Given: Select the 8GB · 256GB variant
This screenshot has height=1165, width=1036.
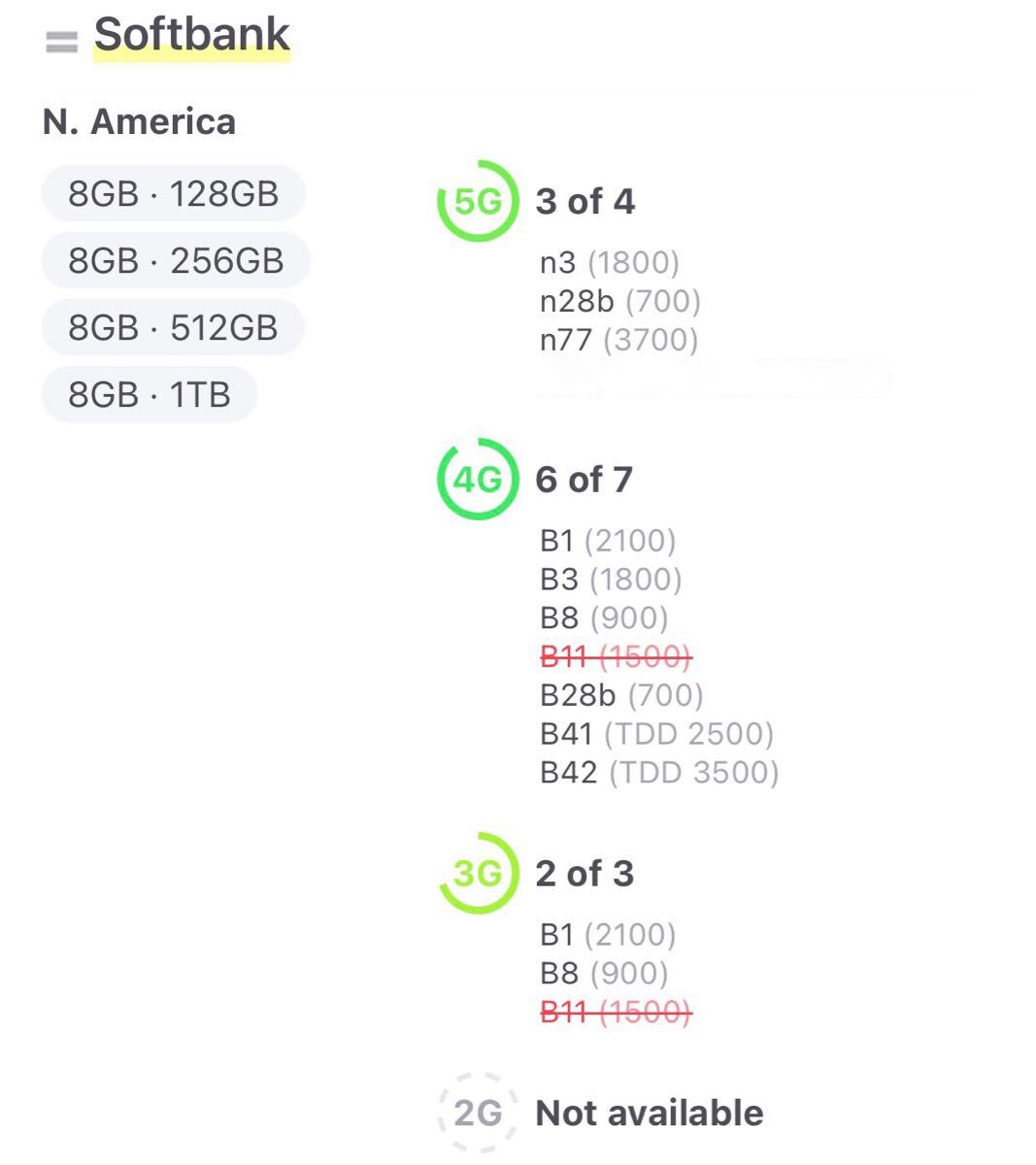Looking at the screenshot, I should [x=176, y=260].
